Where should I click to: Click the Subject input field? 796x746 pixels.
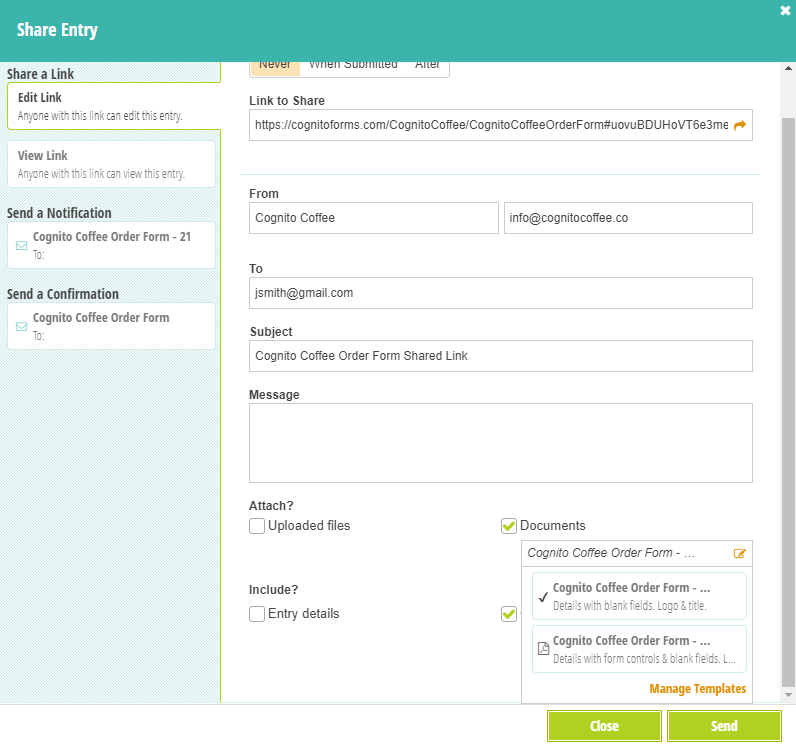(x=501, y=356)
